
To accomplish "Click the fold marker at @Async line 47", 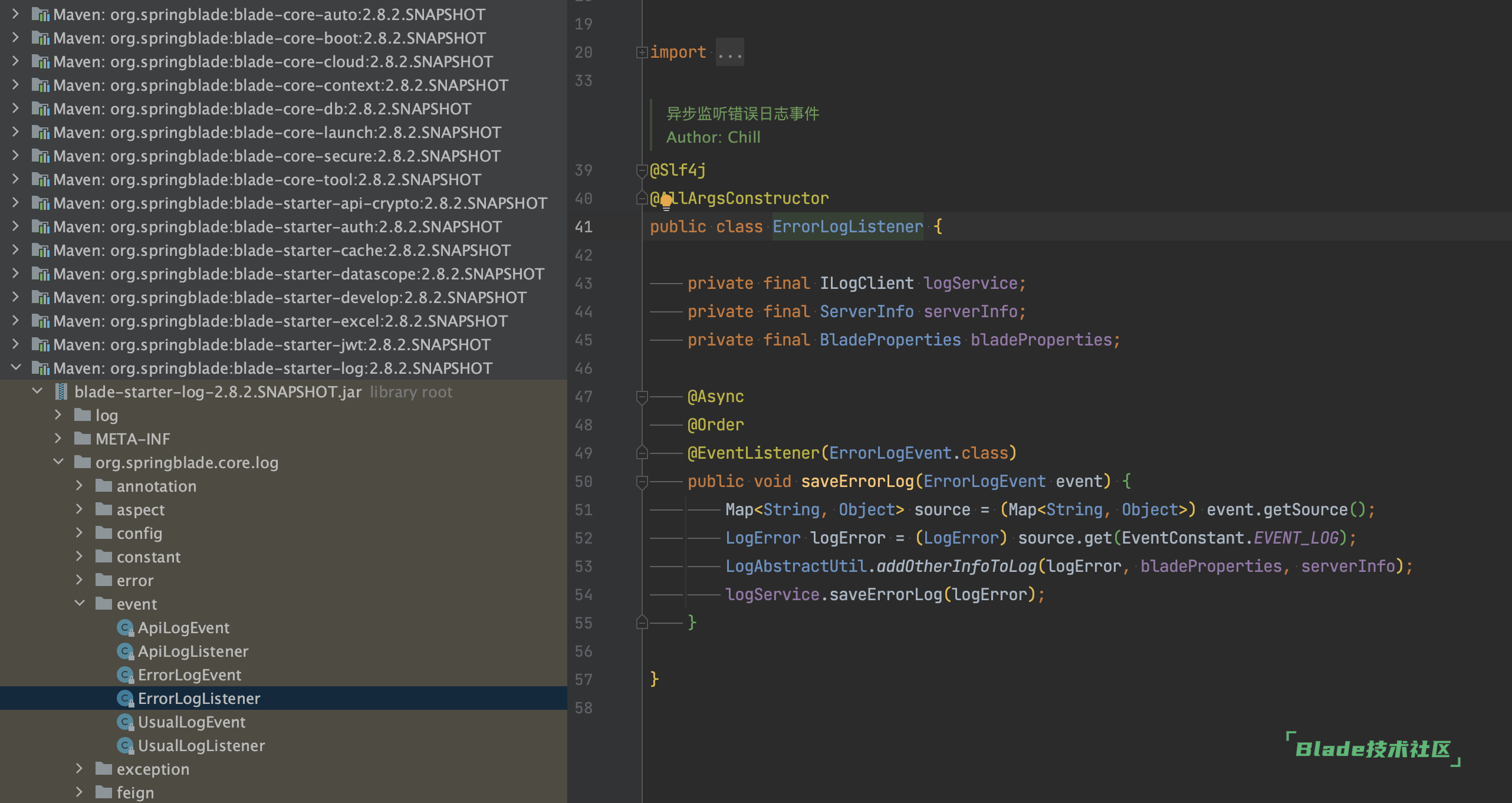I will pos(642,397).
